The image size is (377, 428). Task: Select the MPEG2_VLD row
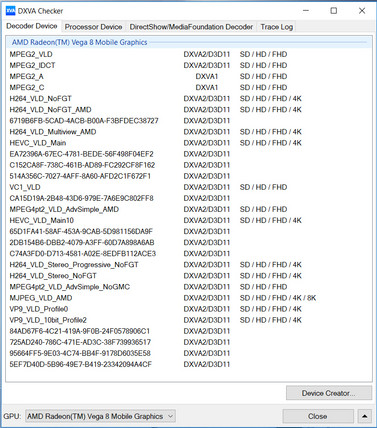[x=189, y=54]
